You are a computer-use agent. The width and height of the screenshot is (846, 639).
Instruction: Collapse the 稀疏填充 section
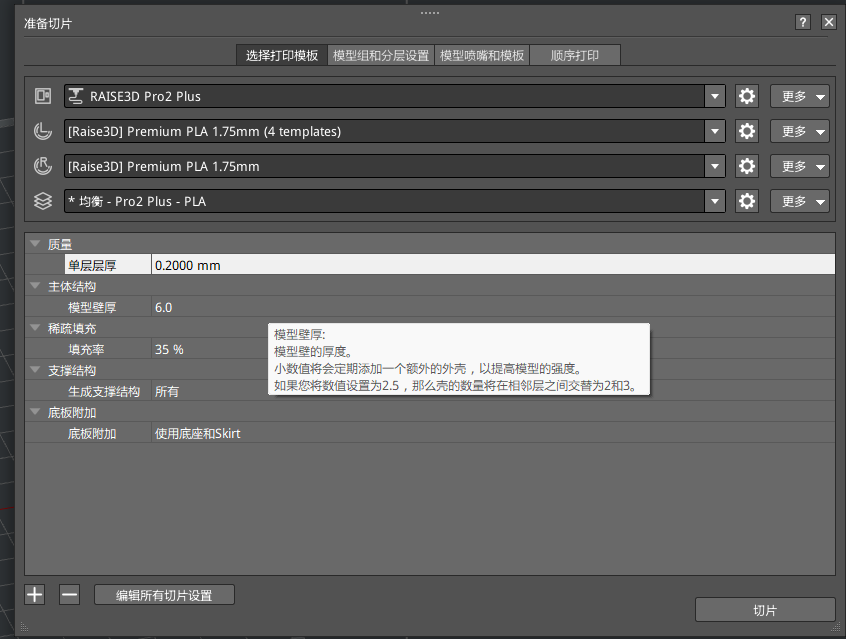pos(36,328)
